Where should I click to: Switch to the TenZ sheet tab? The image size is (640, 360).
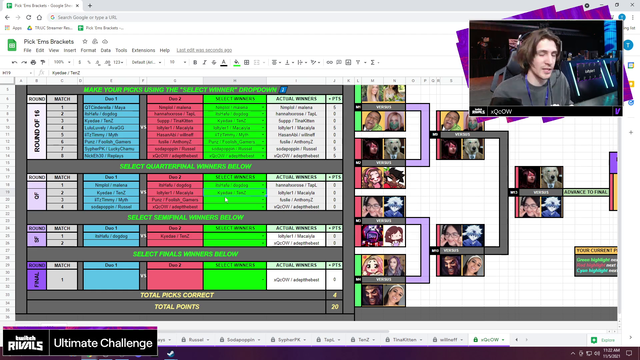tap(363, 340)
